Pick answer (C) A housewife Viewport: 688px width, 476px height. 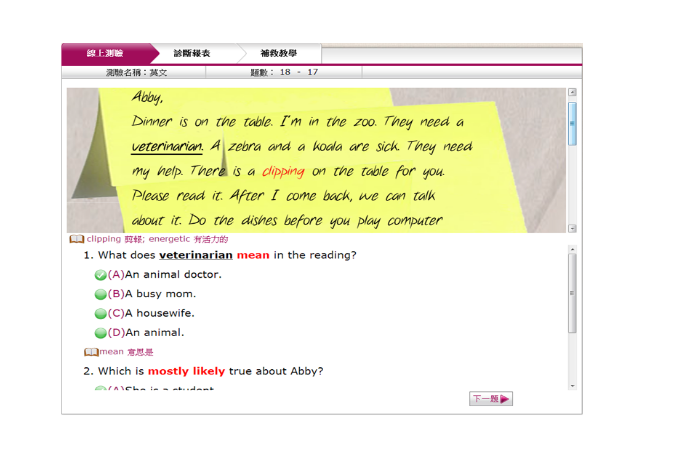click(101, 313)
